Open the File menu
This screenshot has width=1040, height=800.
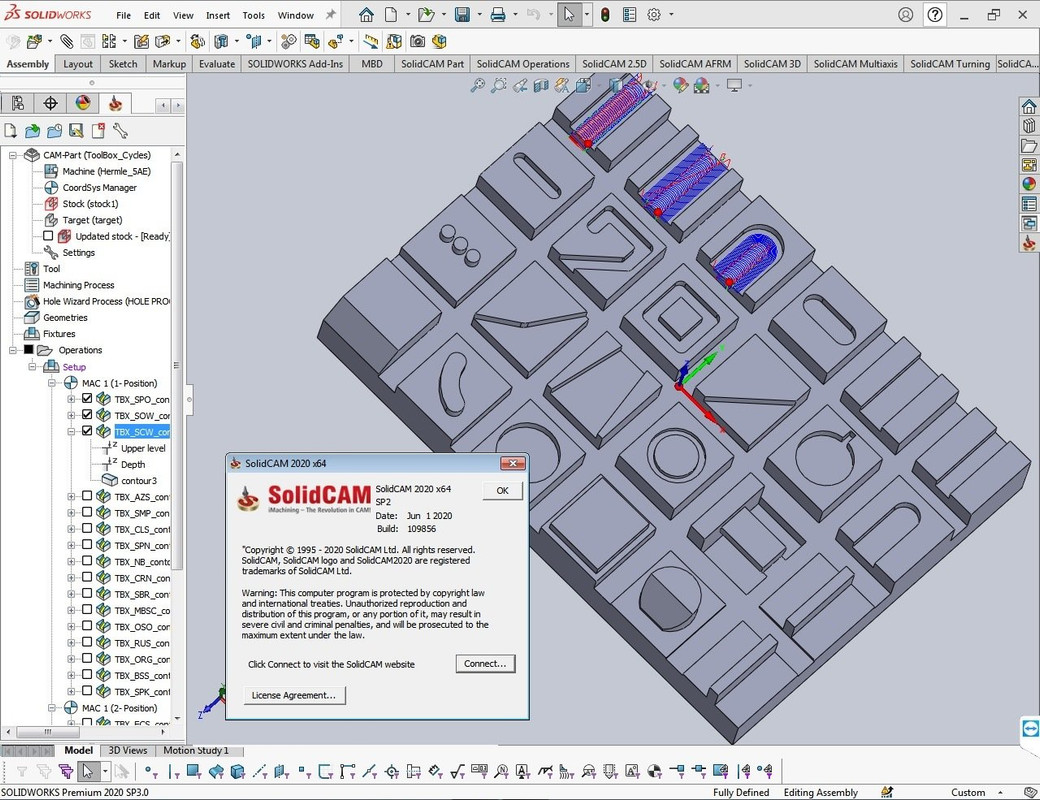click(123, 15)
